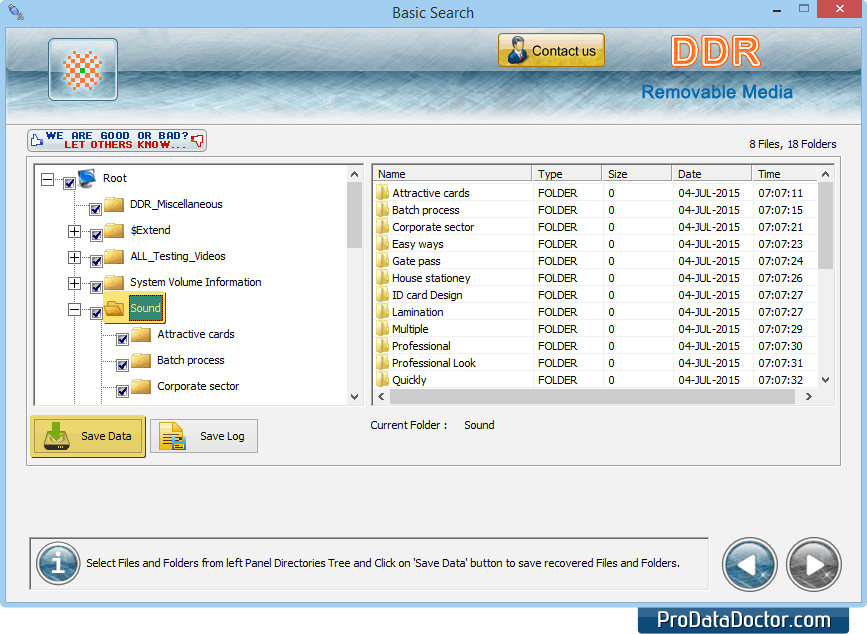Toggle the ALL_Testing_Videos checkbox

95,261
